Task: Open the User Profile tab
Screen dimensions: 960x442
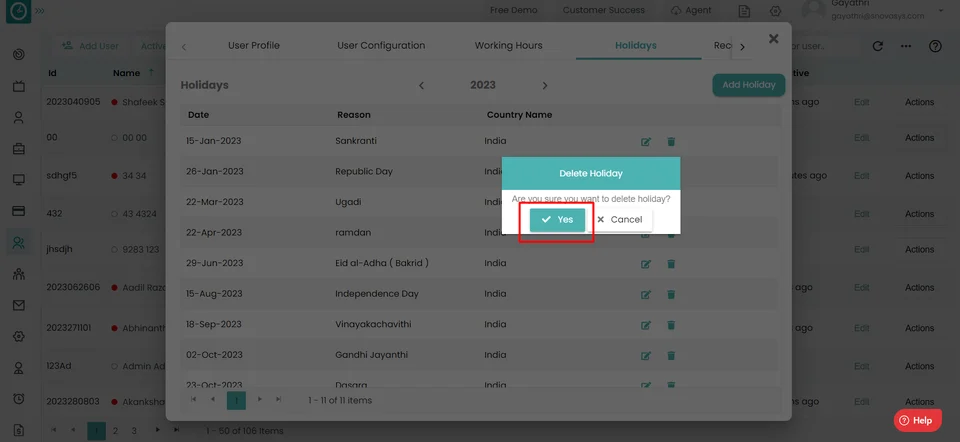Action: point(253,45)
